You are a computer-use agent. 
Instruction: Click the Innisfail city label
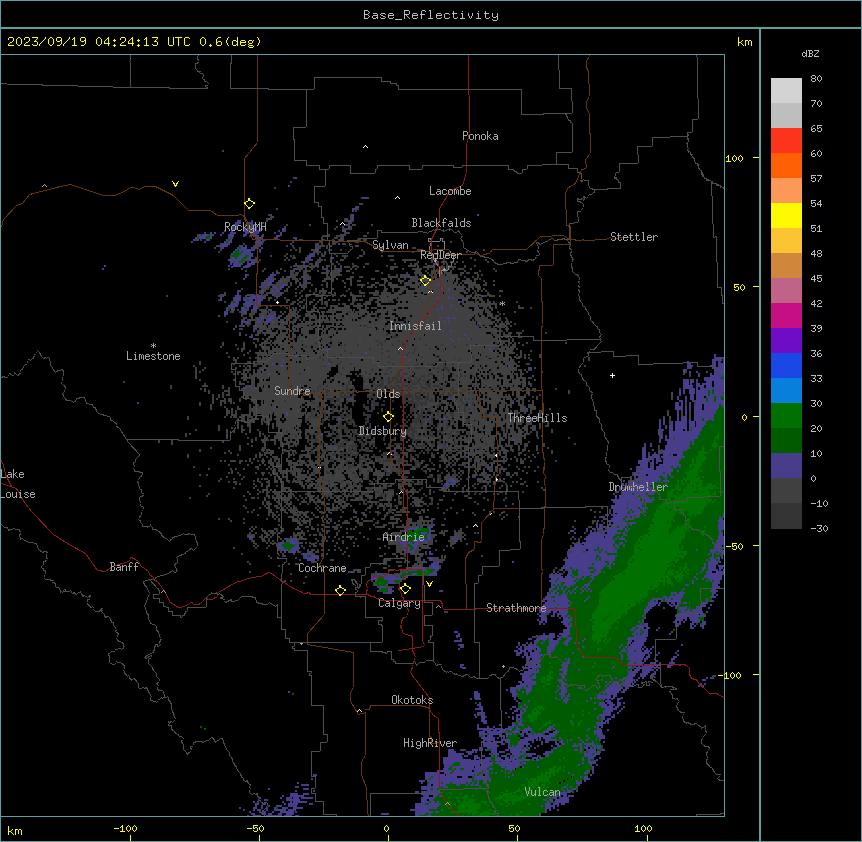[x=415, y=326]
